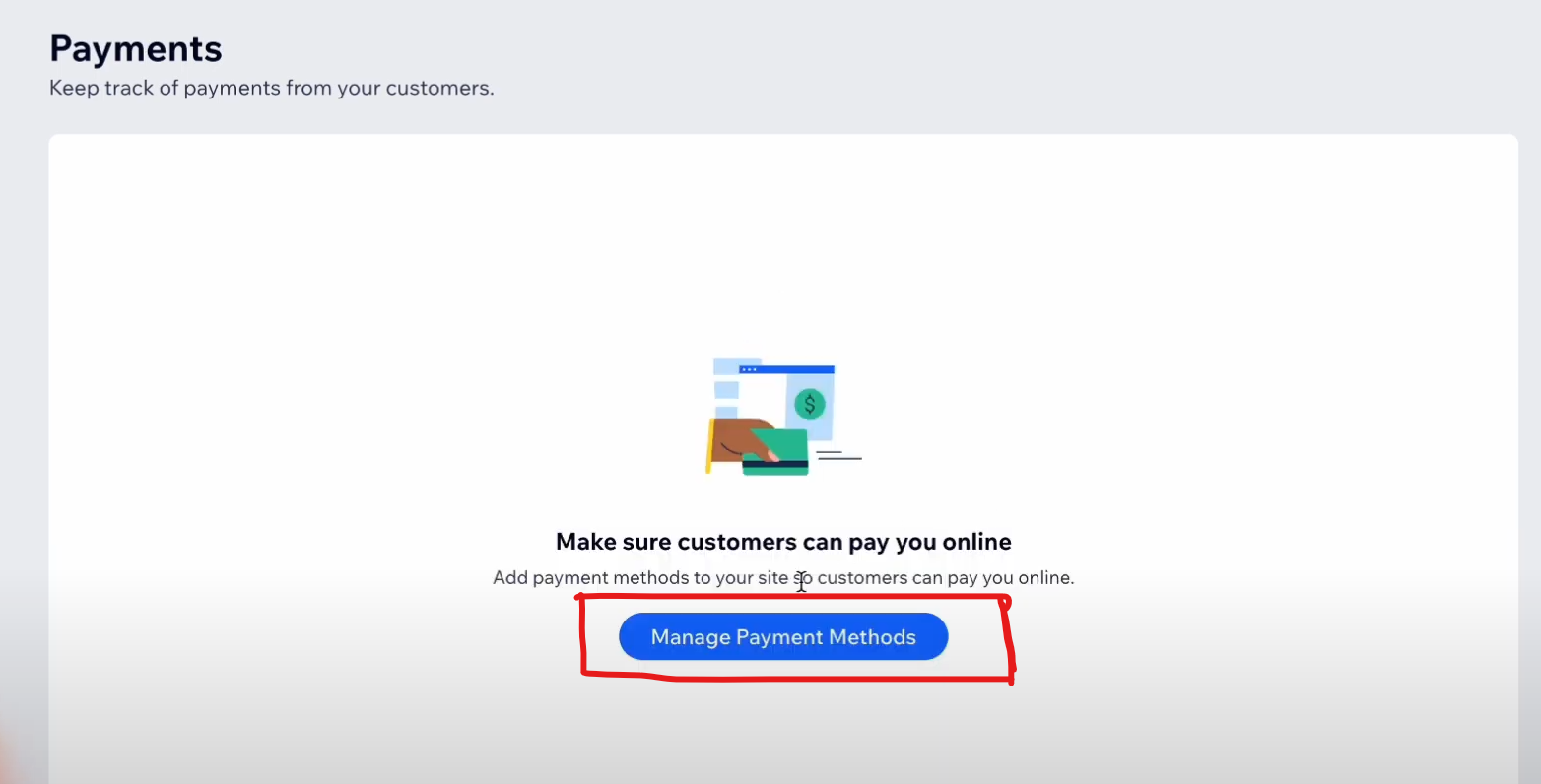Click the blue browser bar in illustration

click(x=786, y=369)
